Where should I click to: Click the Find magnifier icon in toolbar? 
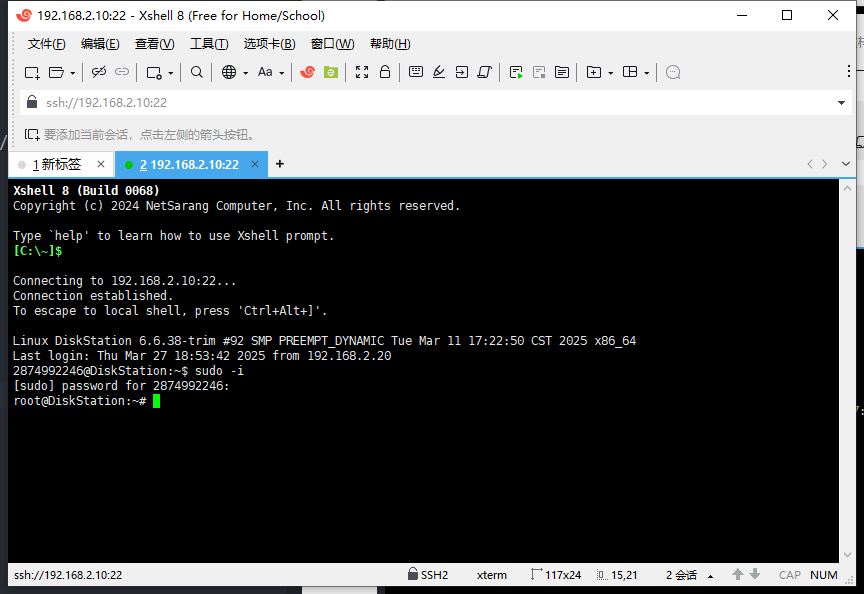tap(197, 72)
